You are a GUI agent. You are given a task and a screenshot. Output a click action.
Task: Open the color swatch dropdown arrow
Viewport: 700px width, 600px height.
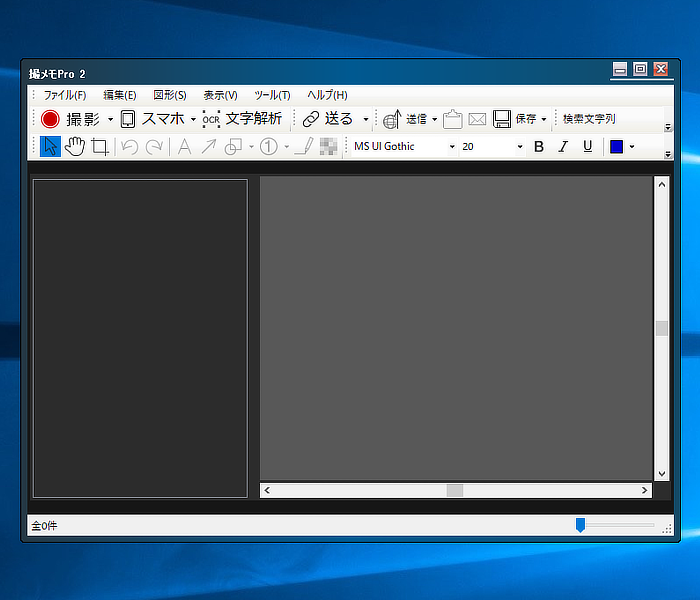click(x=632, y=146)
